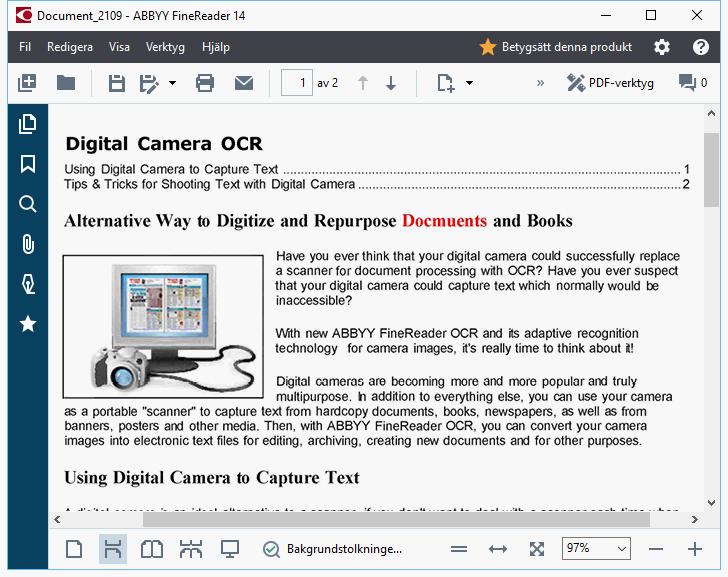Open the Verktyg menu
Screen dimensions: 728x577
[165, 47]
